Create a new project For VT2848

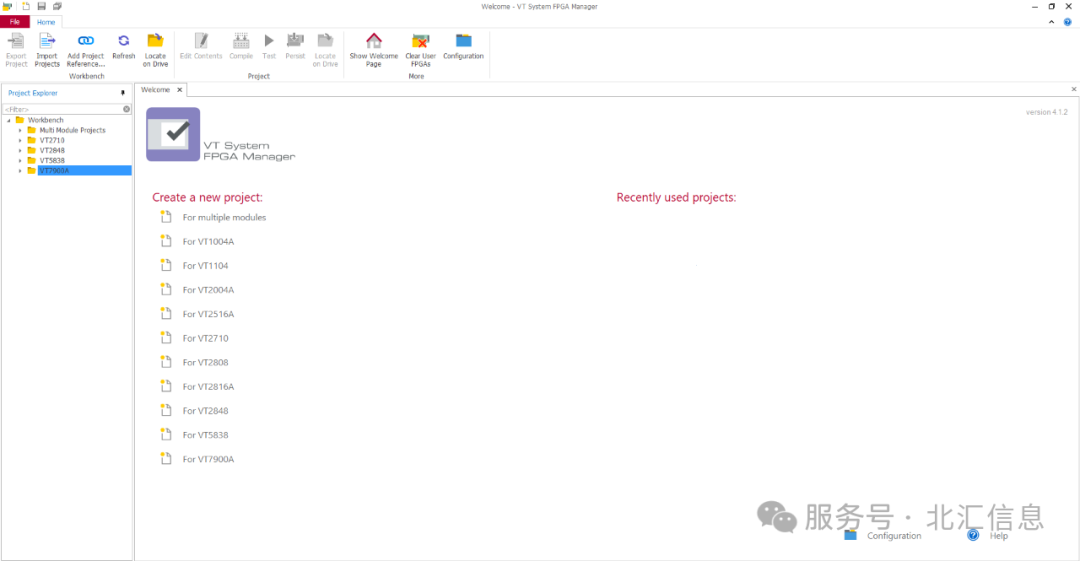pyautogui.click(x=205, y=410)
